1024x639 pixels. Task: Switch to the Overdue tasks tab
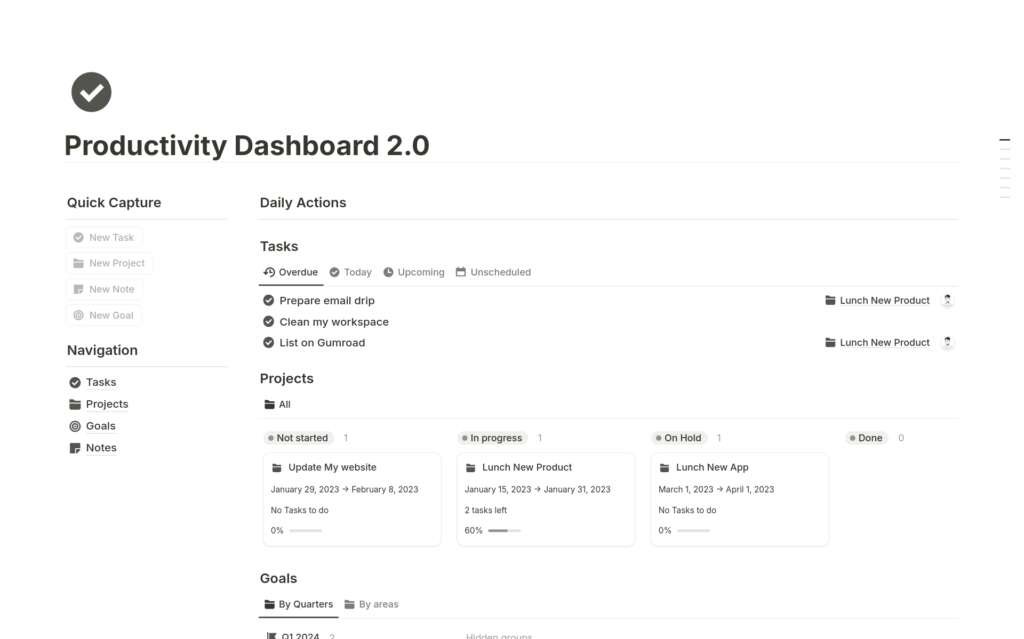coord(291,272)
